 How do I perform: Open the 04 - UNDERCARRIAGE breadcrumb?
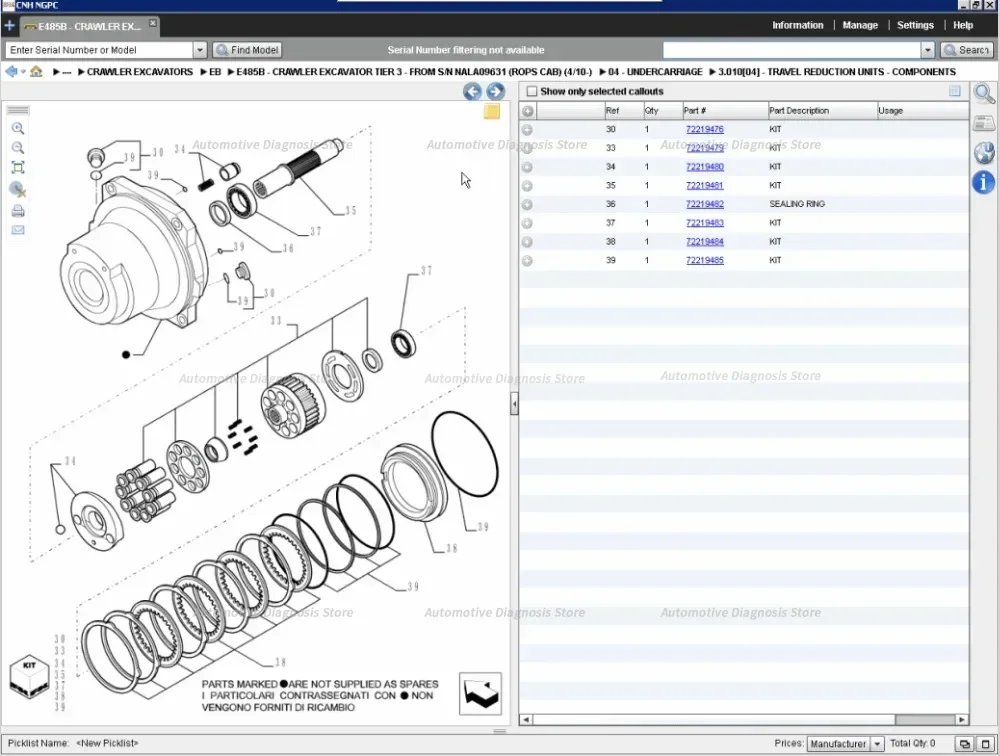[655, 71]
